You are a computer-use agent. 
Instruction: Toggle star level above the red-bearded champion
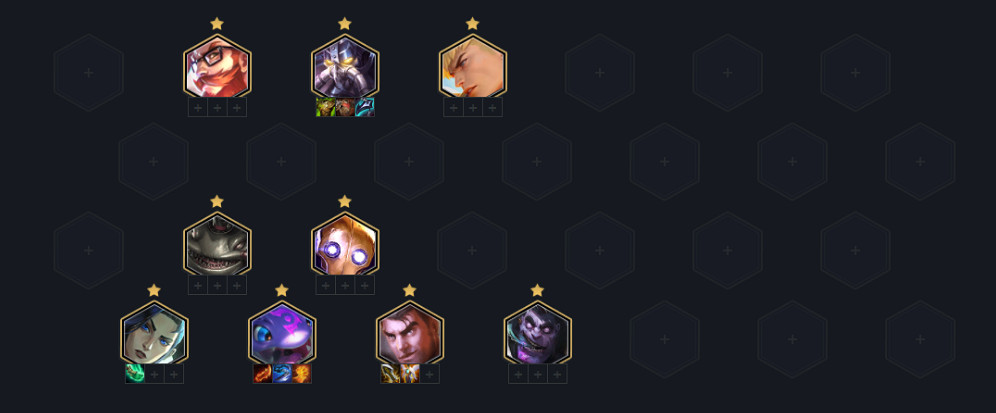[x=217, y=24]
